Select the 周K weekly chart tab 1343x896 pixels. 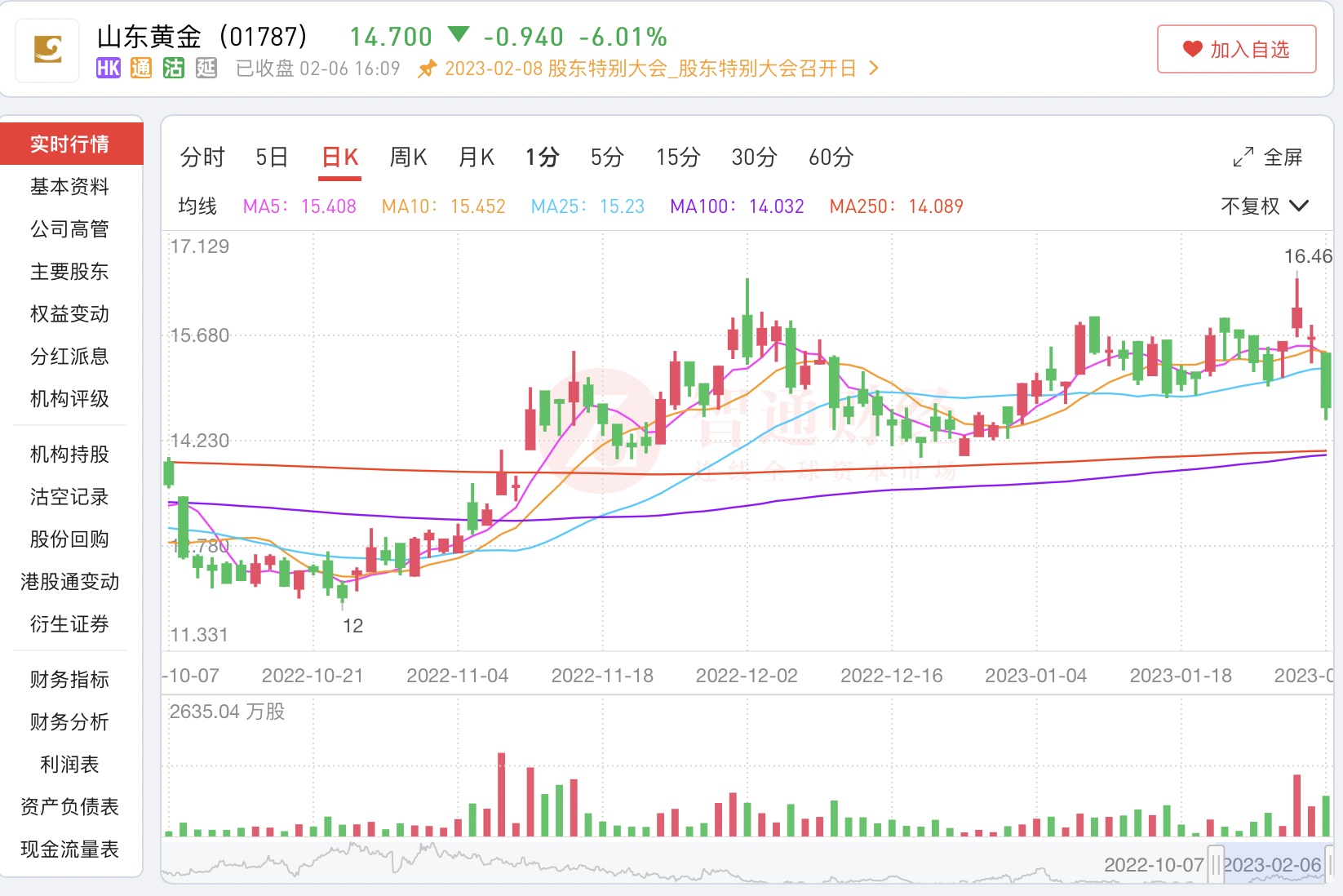[408, 157]
